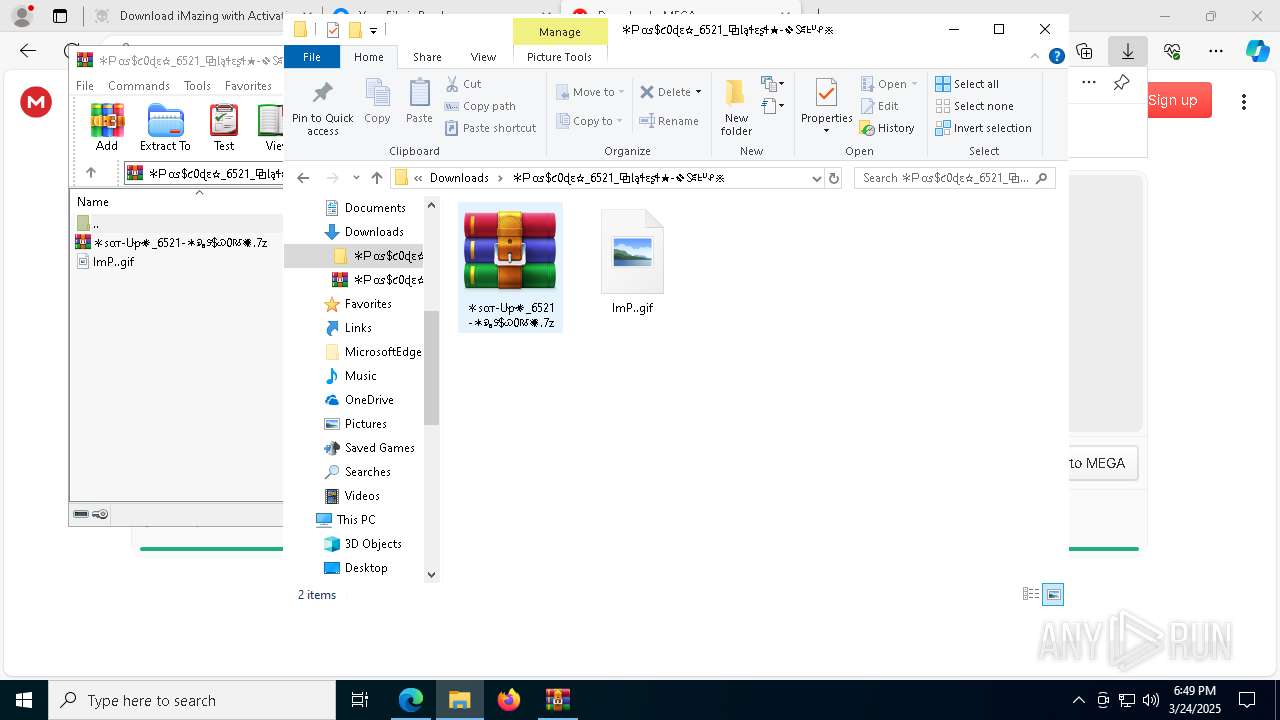Open WinRAR Tools menu
Screen dimensions: 1280x720
tap(197, 86)
